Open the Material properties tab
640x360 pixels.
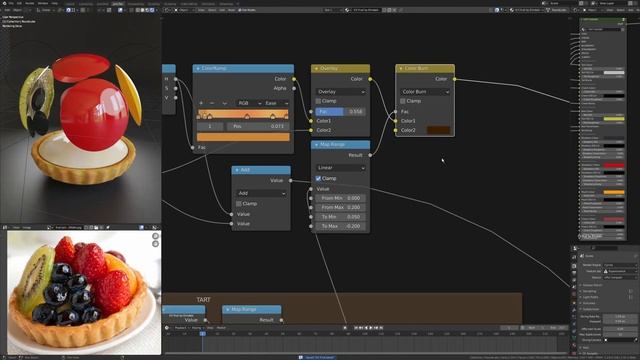[574, 345]
